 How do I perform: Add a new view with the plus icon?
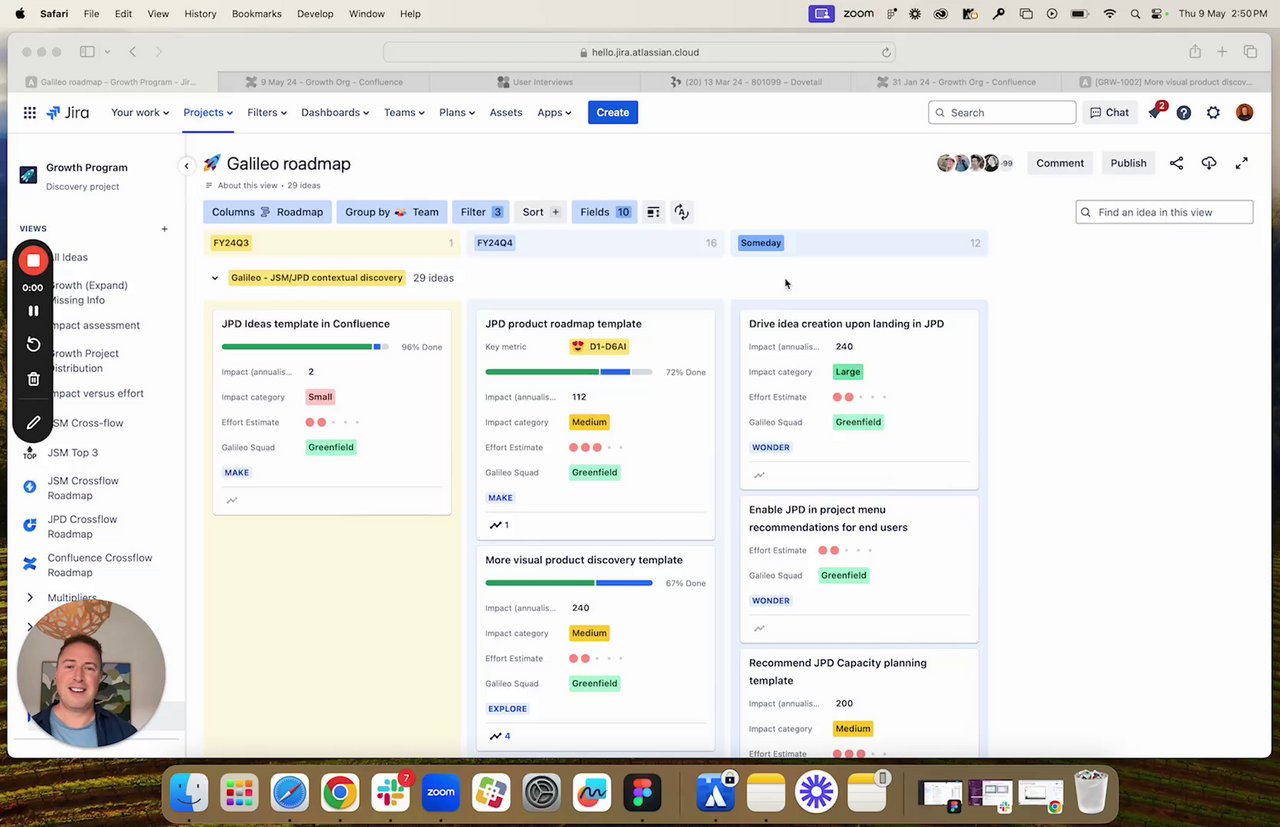pos(165,229)
